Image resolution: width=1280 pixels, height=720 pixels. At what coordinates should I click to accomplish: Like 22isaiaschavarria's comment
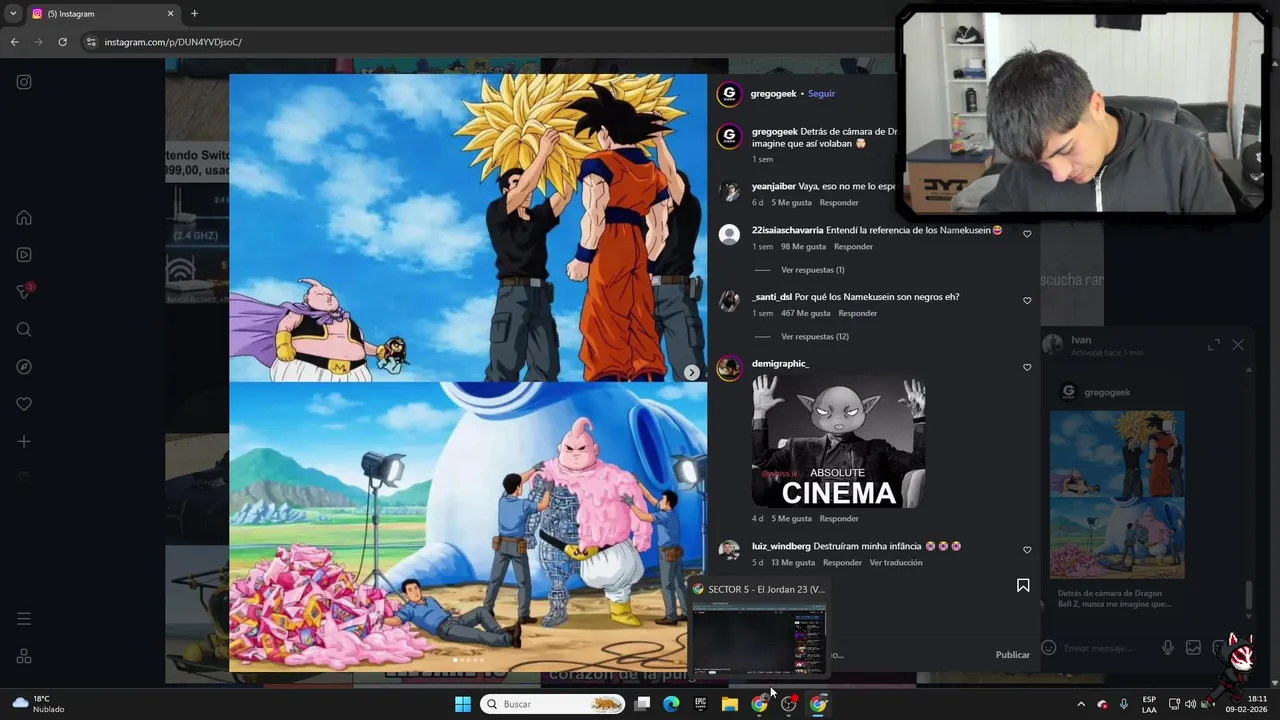click(1027, 234)
